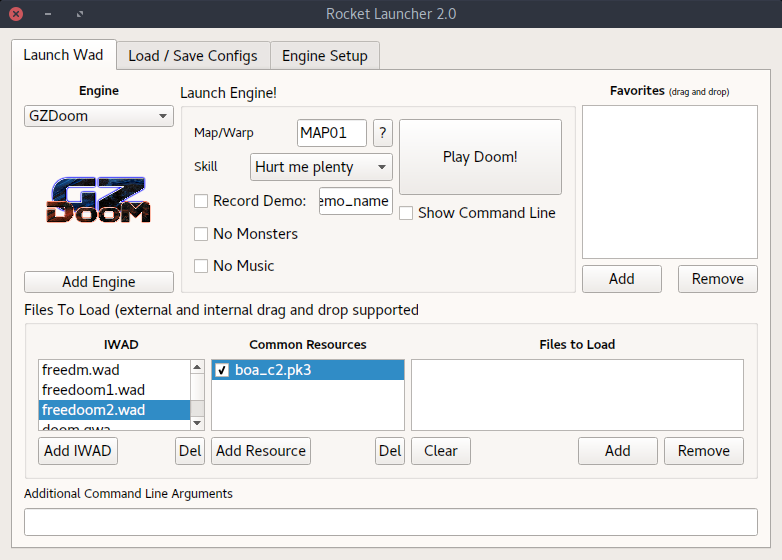Select freedm.wad in the IWAD list

point(114,370)
